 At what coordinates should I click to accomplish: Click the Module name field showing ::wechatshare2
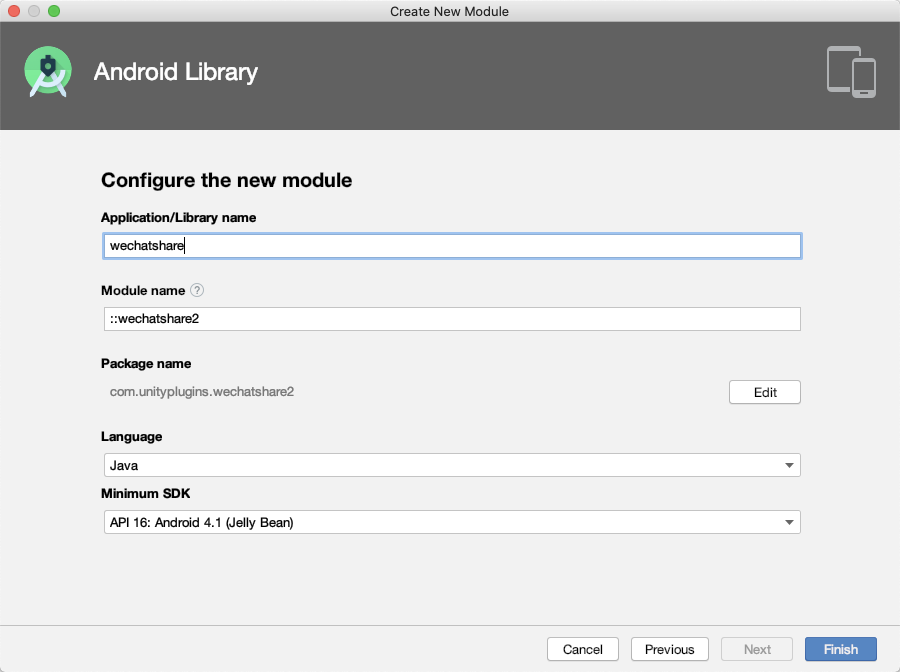click(x=451, y=318)
